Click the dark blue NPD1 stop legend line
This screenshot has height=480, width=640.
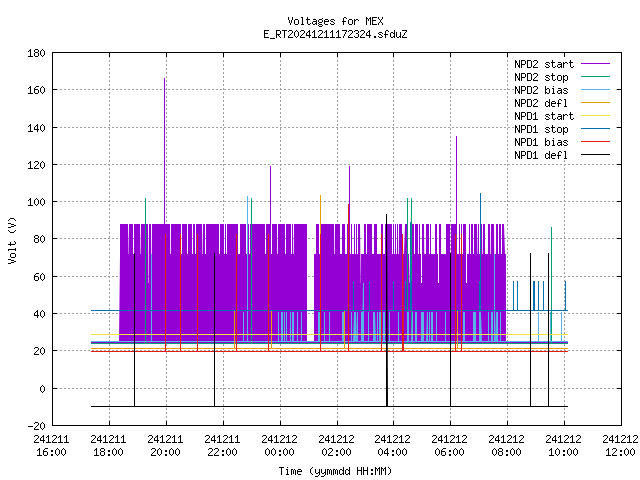pyautogui.click(x=595, y=129)
